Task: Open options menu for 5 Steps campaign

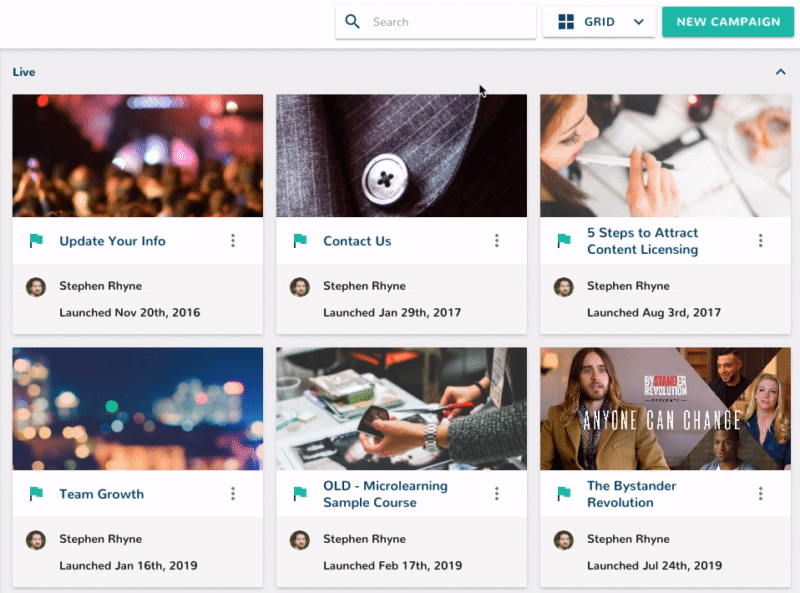Action: pos(761,241)
